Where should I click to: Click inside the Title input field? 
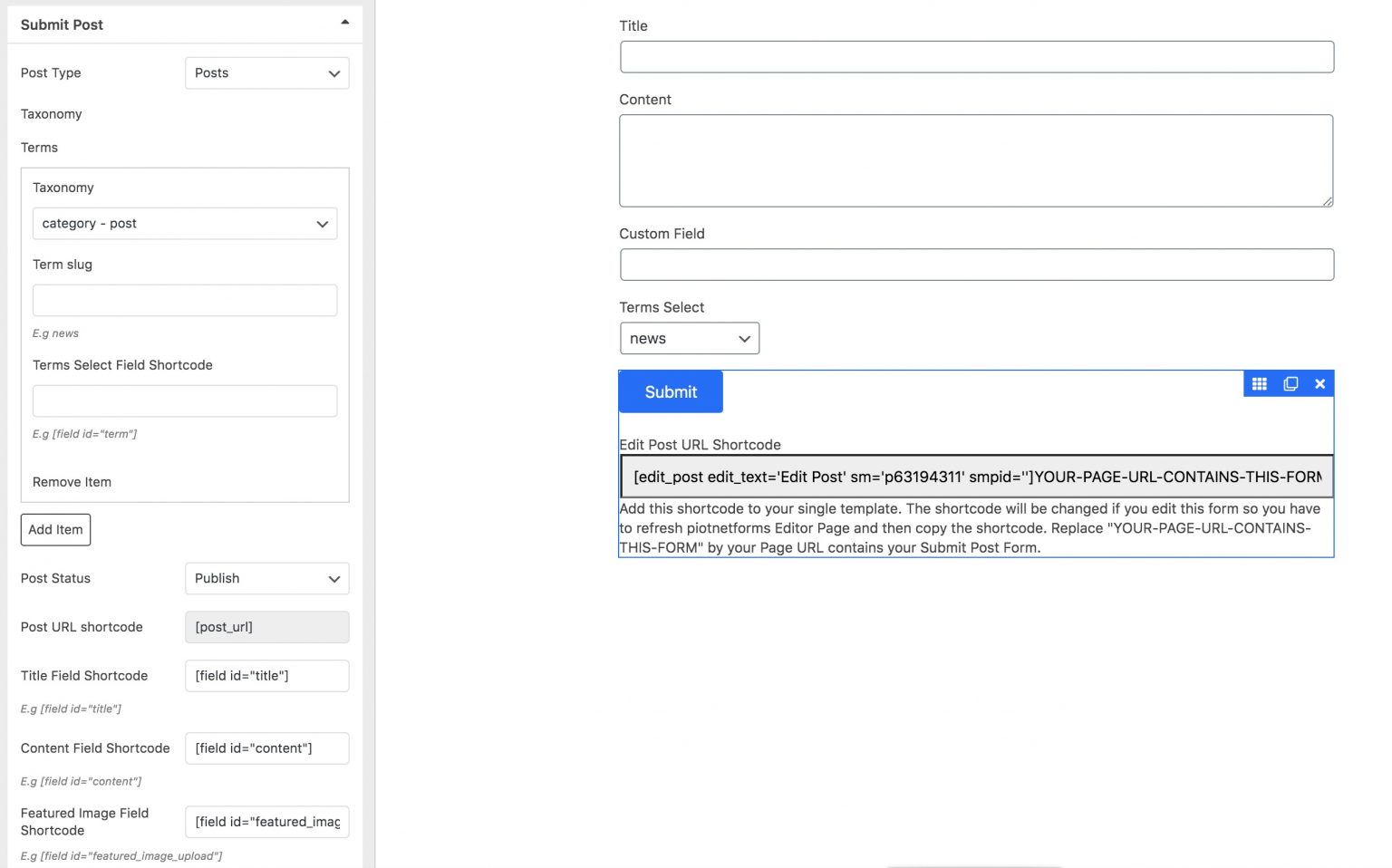[x=976, y=56]
